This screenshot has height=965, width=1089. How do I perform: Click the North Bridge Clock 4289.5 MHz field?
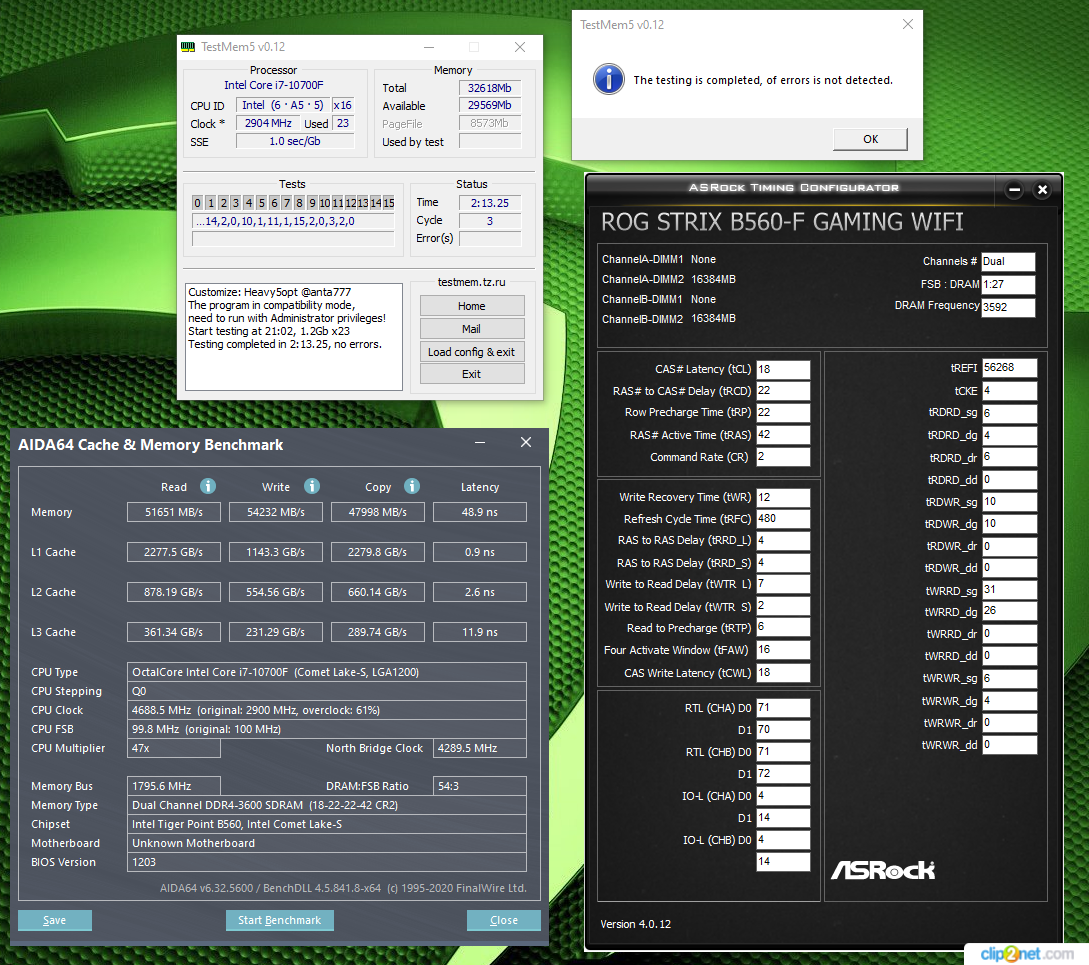click(480, 748)
